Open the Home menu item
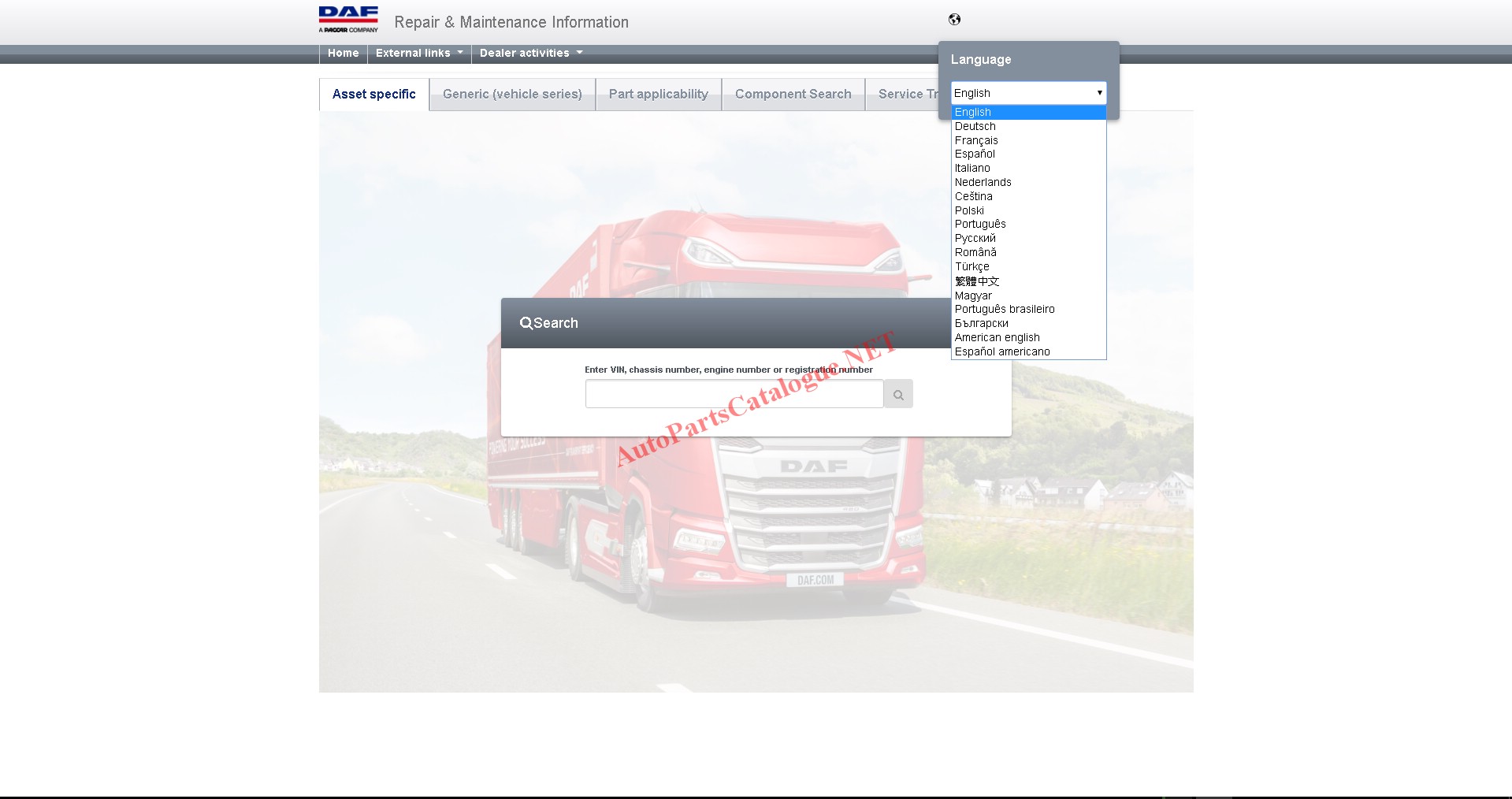1512x799 pixels. (343, 54)
